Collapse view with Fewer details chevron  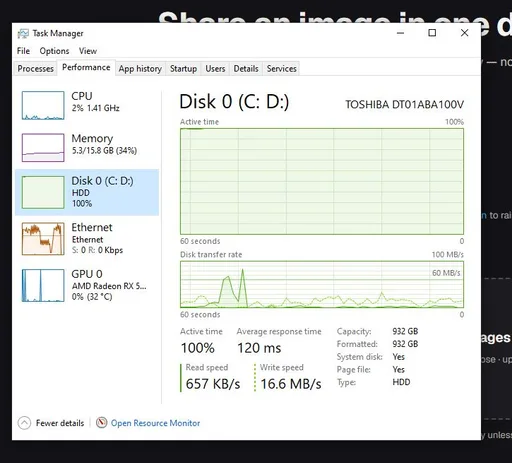(x=24, y=423)
